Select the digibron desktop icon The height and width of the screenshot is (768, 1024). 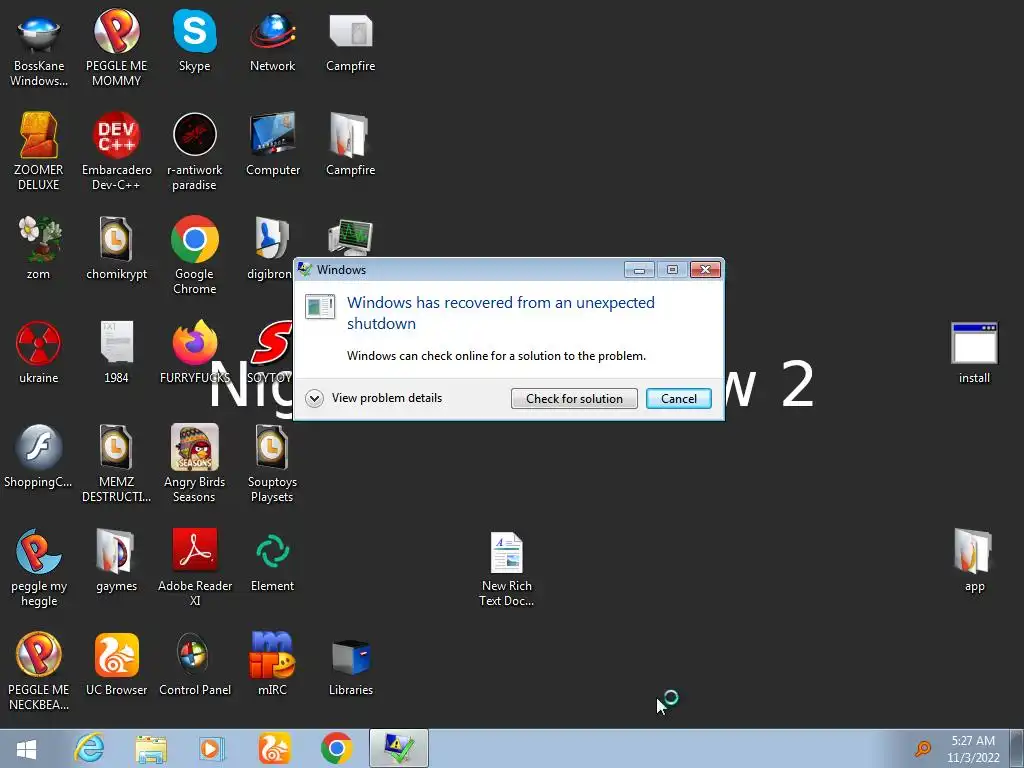[x=270, y=248]
